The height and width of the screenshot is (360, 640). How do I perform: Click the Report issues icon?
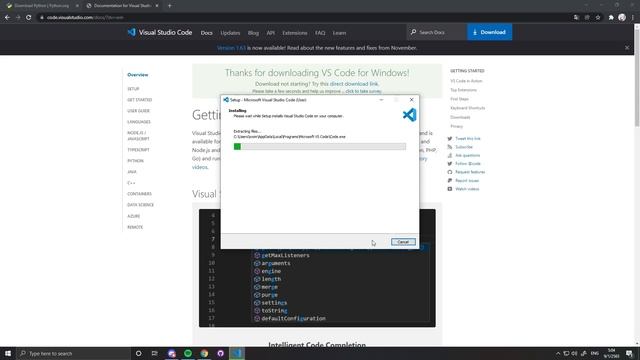coord(450,180)
